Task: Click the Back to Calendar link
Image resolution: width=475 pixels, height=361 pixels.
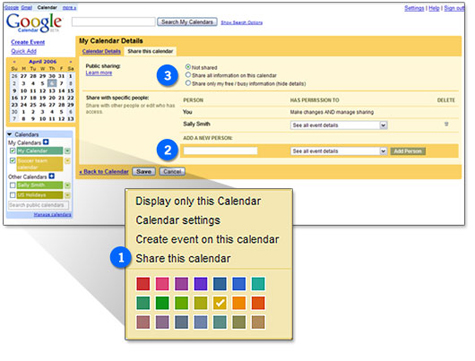Action: tap(104, 172)
